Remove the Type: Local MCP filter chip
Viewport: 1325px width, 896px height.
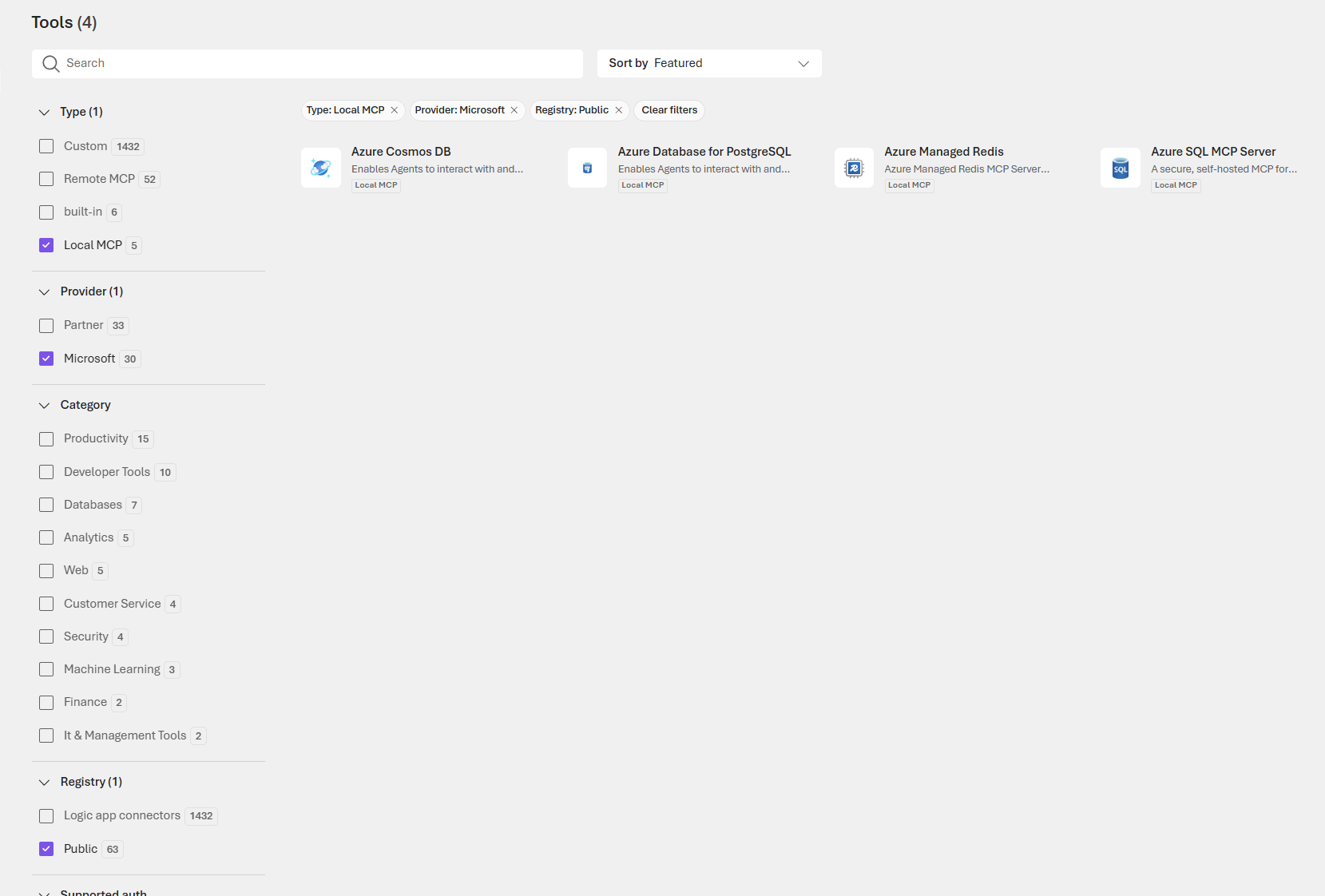pos(395,110)
